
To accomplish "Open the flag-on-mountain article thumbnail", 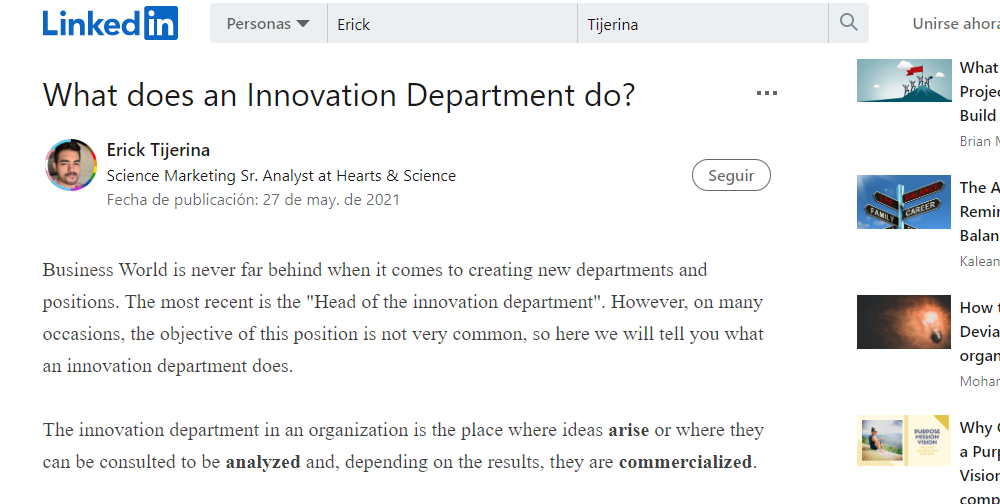I will [x=904, y=81].
